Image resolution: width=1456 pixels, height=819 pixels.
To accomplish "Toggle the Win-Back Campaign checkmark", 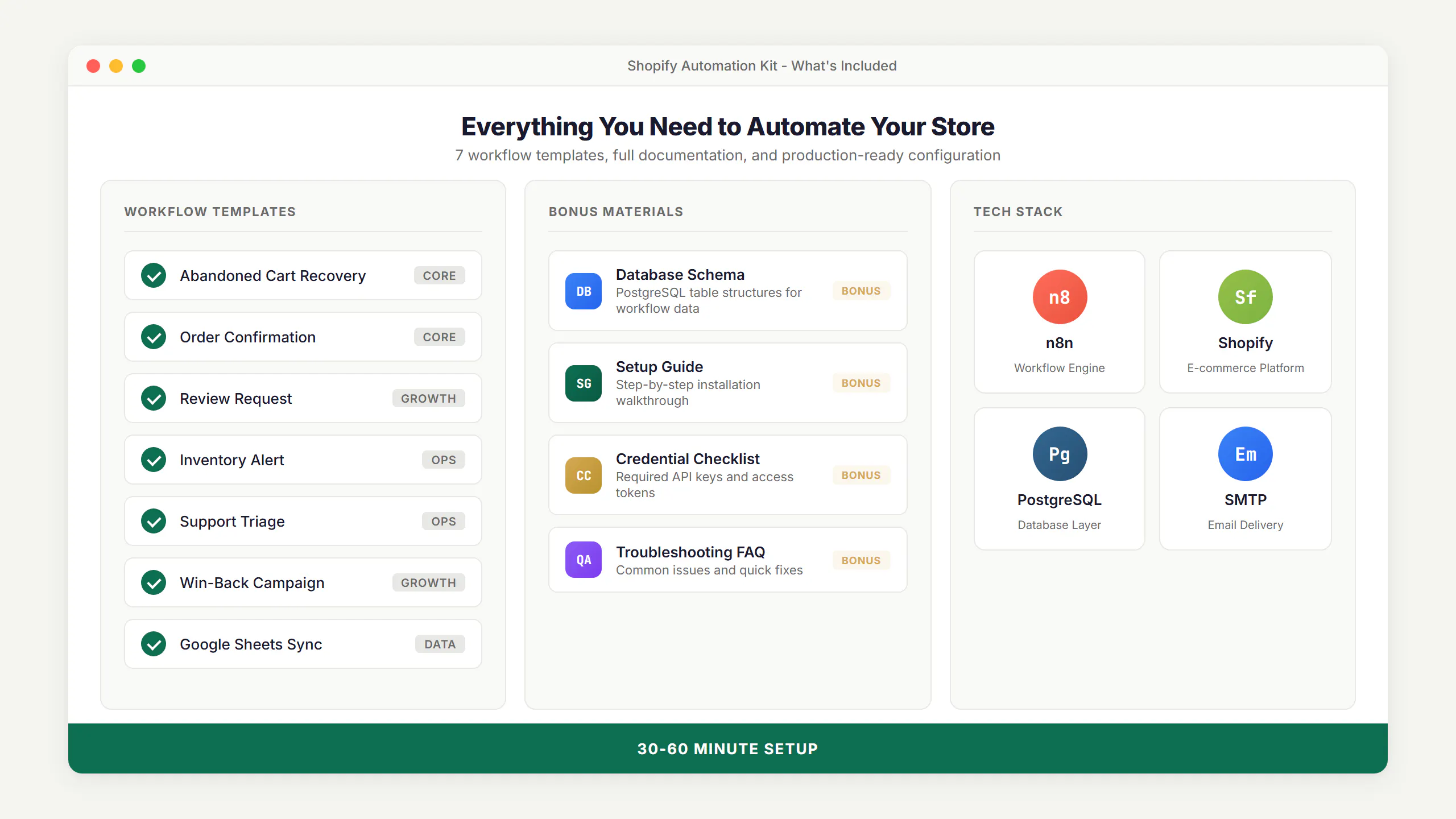I will coord(154,583).
